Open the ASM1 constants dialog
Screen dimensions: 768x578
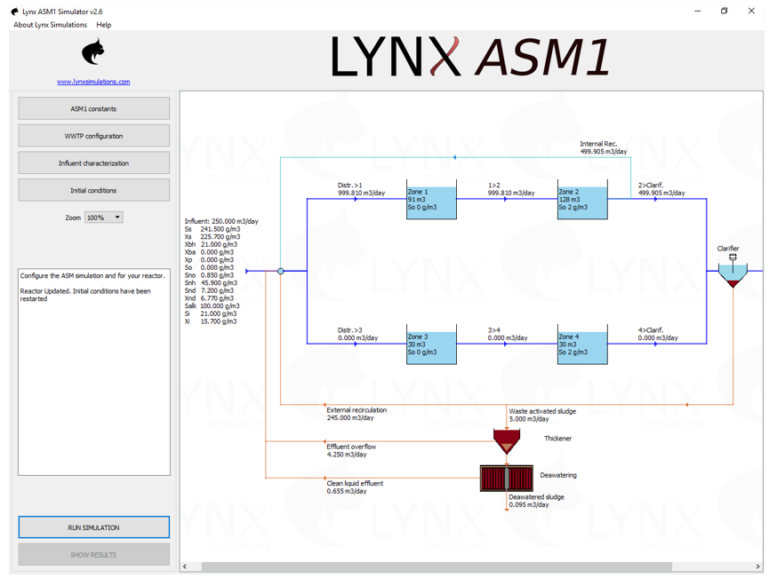(94, 109)
